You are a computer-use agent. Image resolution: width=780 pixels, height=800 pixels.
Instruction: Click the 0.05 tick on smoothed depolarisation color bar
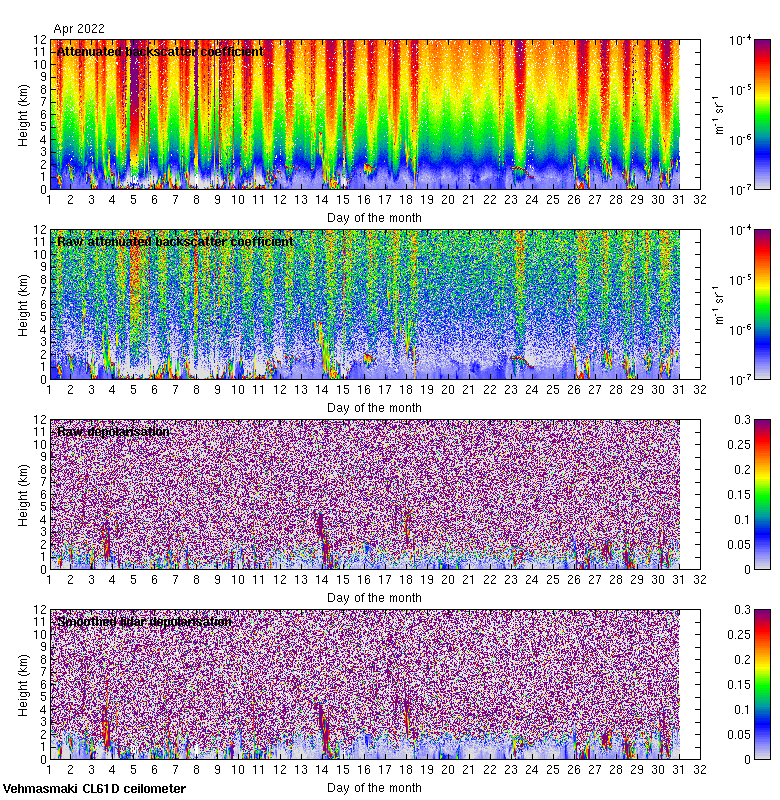(739, 734)
